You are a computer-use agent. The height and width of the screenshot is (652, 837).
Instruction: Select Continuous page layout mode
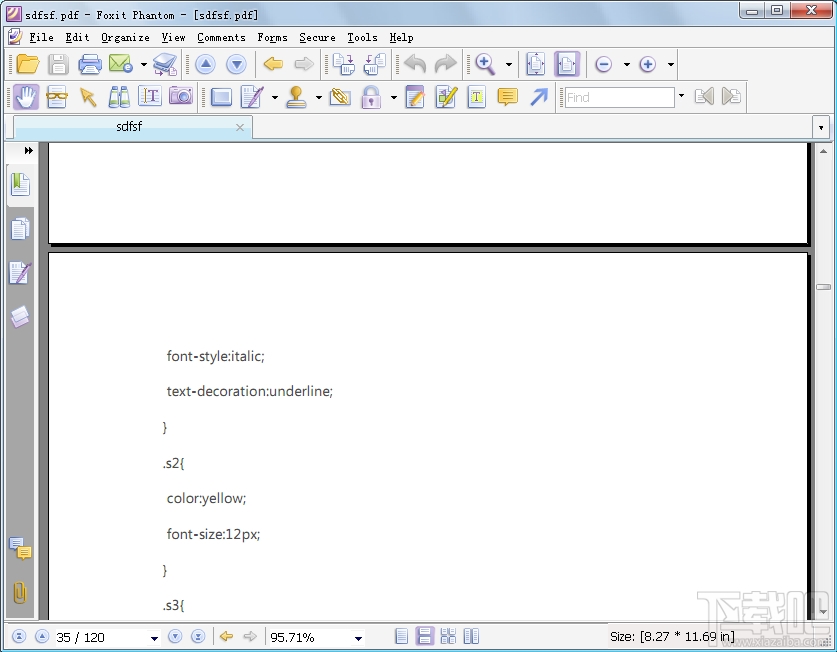425,637
